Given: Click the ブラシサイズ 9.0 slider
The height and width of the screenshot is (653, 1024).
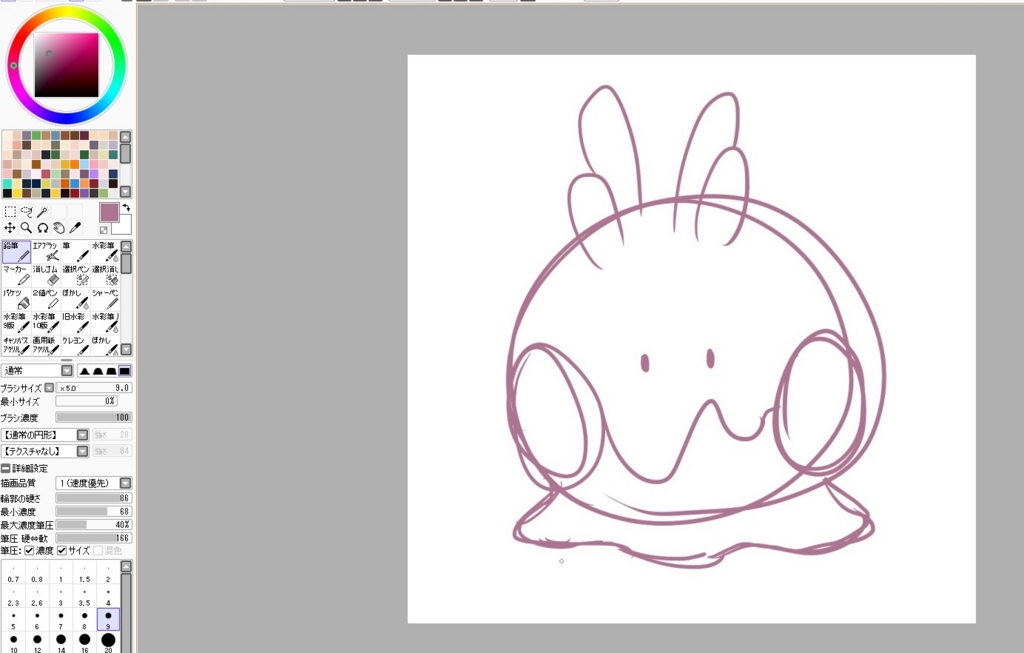Looking at the screenshot, I should [x=94, y=387].
